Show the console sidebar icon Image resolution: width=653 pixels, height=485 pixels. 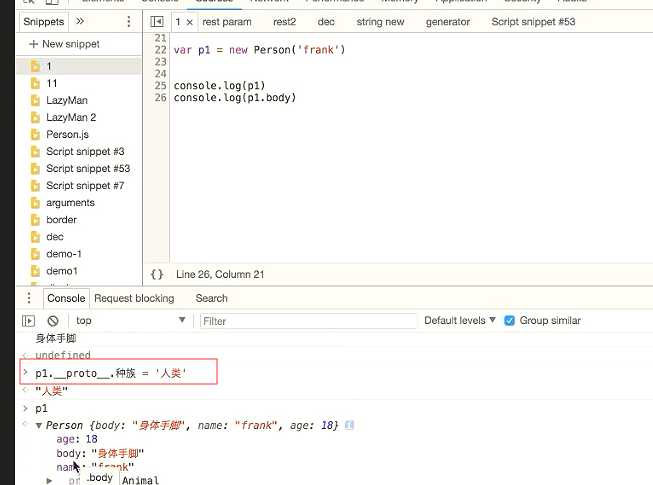point(28,321)
